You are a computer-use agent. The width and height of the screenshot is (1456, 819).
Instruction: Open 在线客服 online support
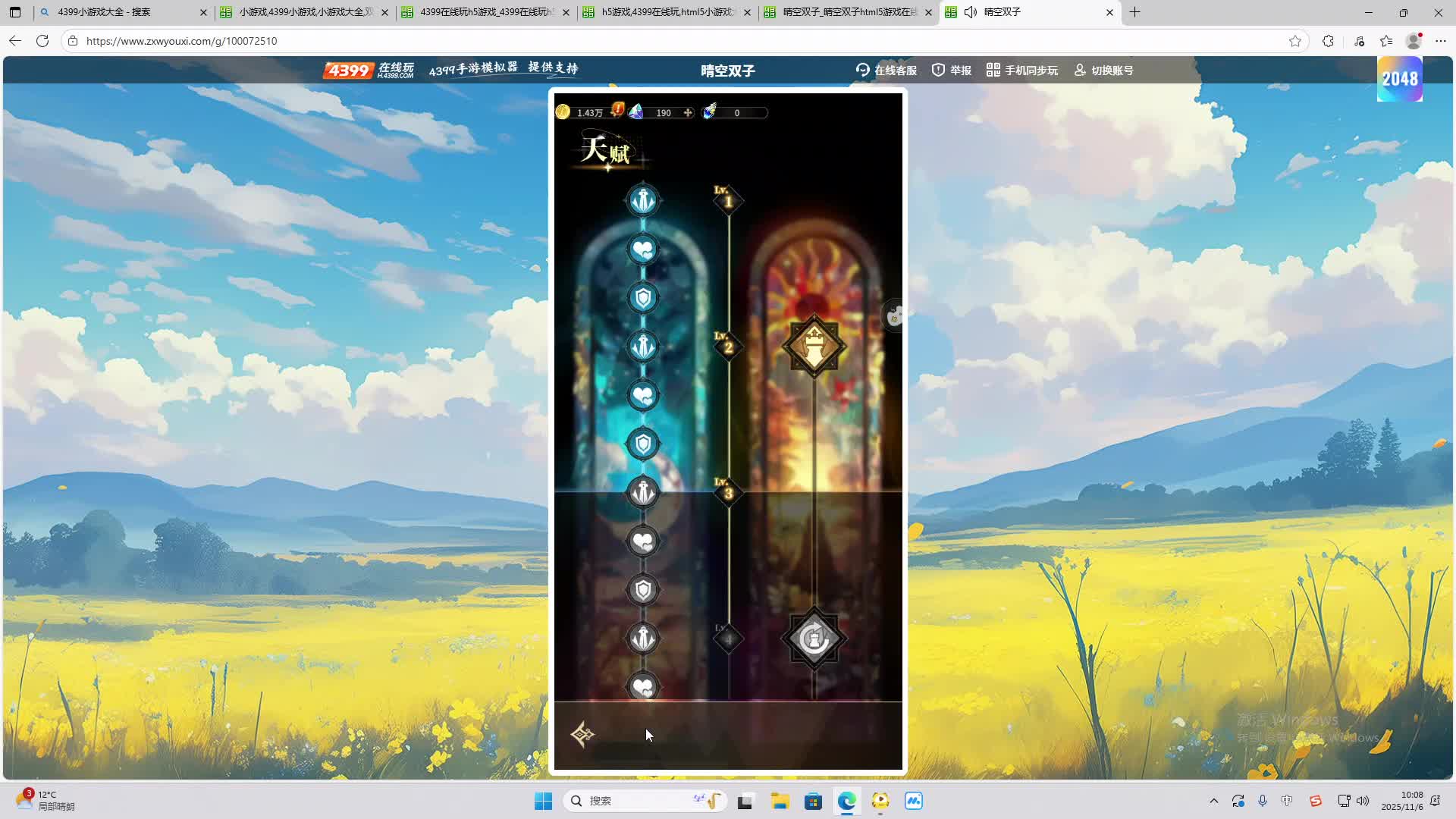tap(886, 70)
